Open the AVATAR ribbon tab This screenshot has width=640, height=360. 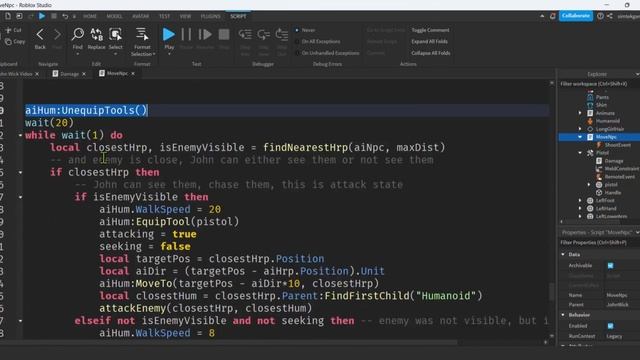(x=140, y=16)
